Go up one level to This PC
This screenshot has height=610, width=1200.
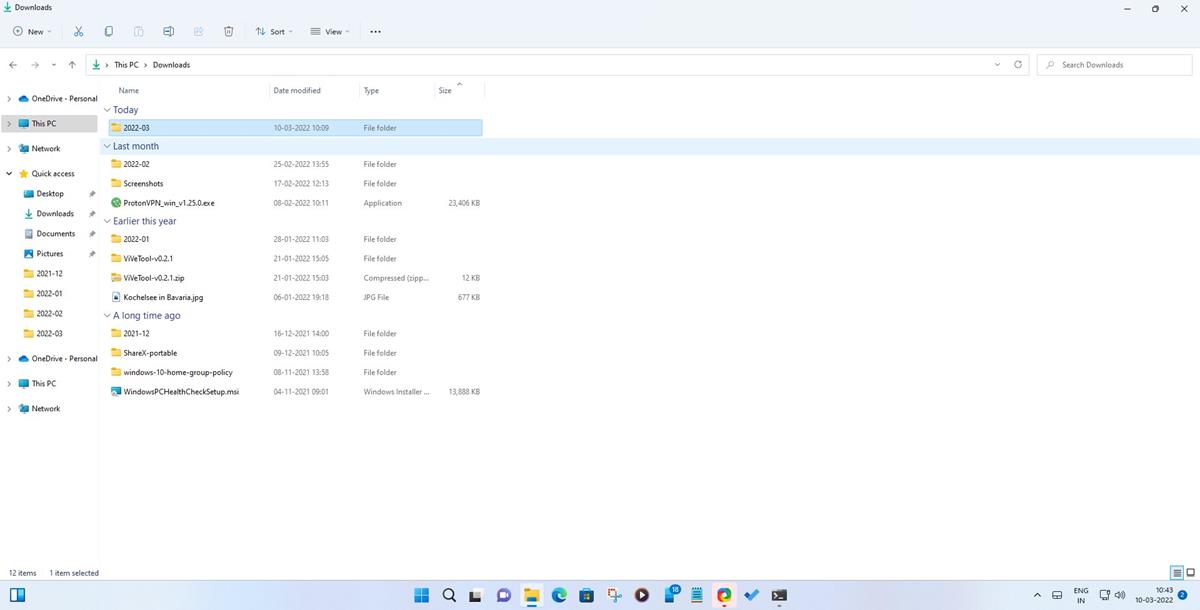click(71, 64)
